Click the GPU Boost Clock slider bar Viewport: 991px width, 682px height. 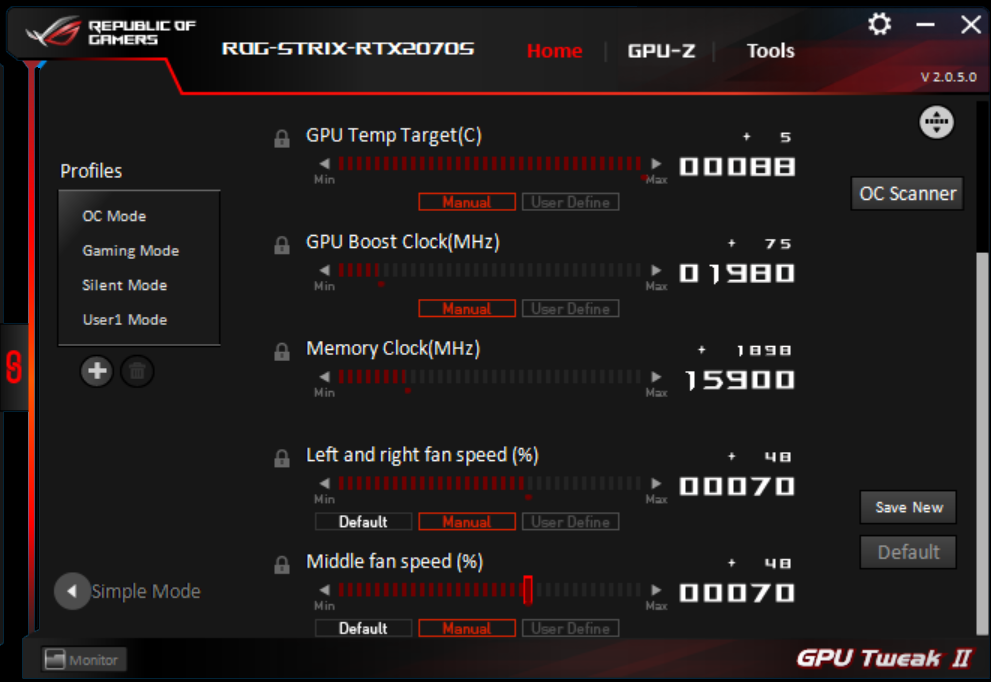coord(490,271)
